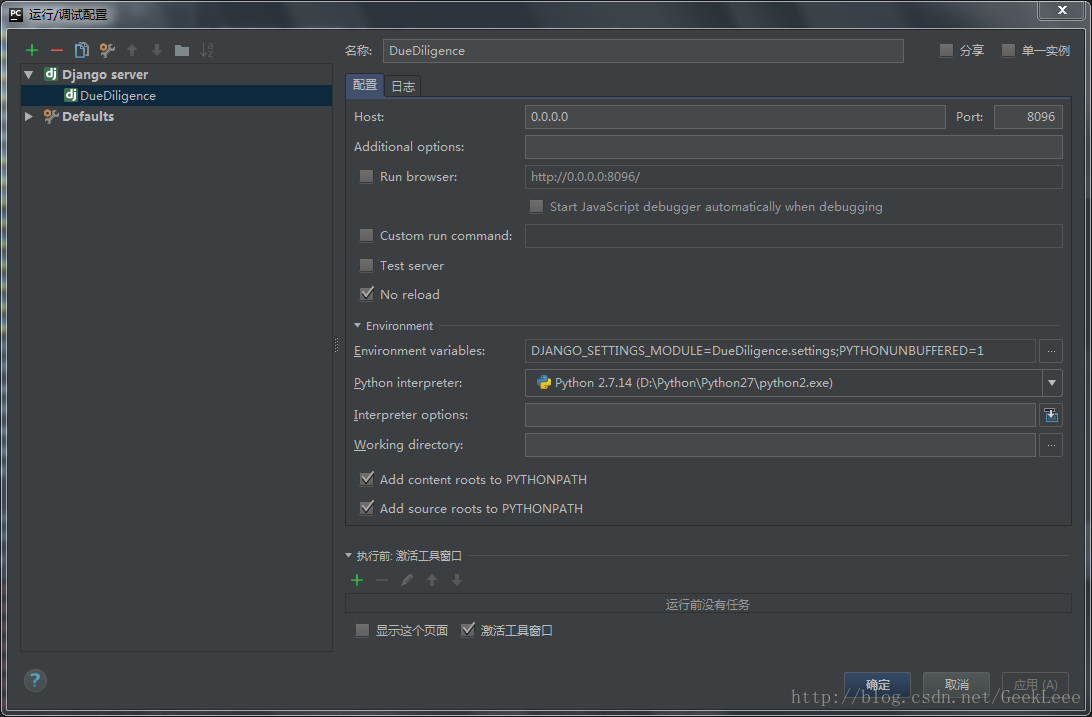Viewport: 1092px width, 717px height.
Task: Toggle Add content roots to PYTHONPATH
Action: click(366, 479)
